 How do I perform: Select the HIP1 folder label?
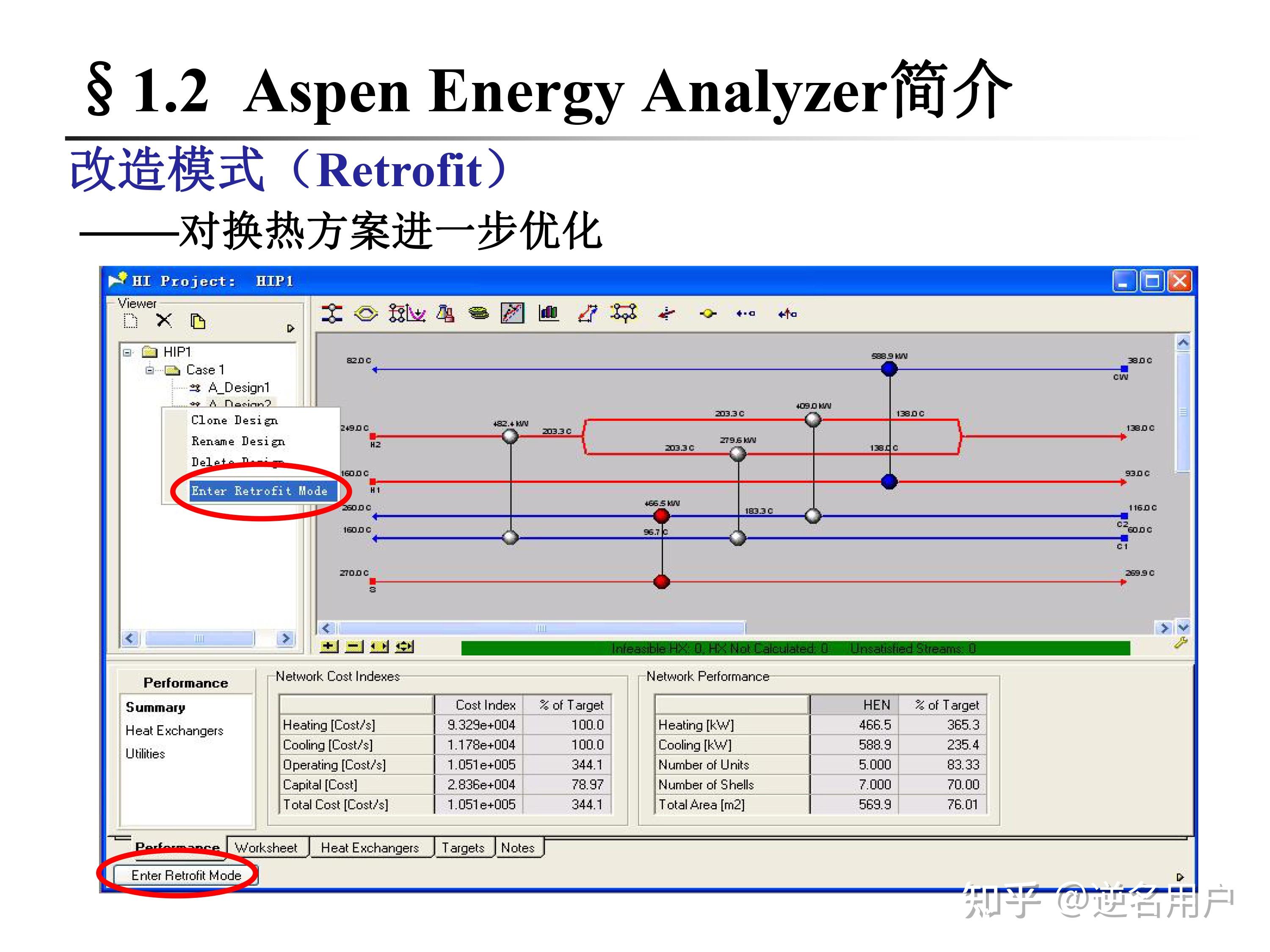click(177, 352)
